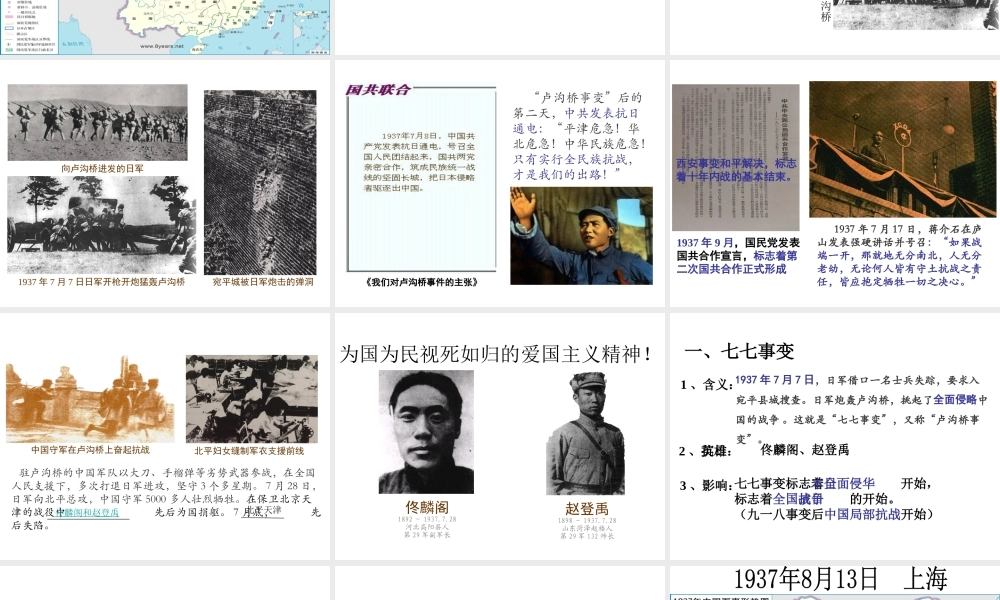Click the text box starting 1937年7月8日，中国共产党发表抗日通电

pos(420,162)
